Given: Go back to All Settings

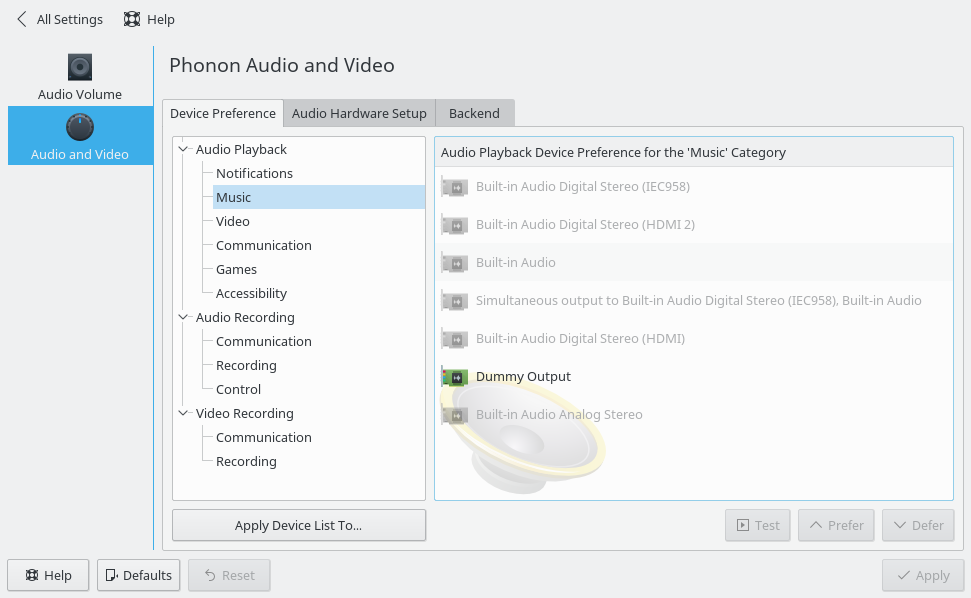Looking at the screenshot, I should pyautogui.click(x=59, y=19).
